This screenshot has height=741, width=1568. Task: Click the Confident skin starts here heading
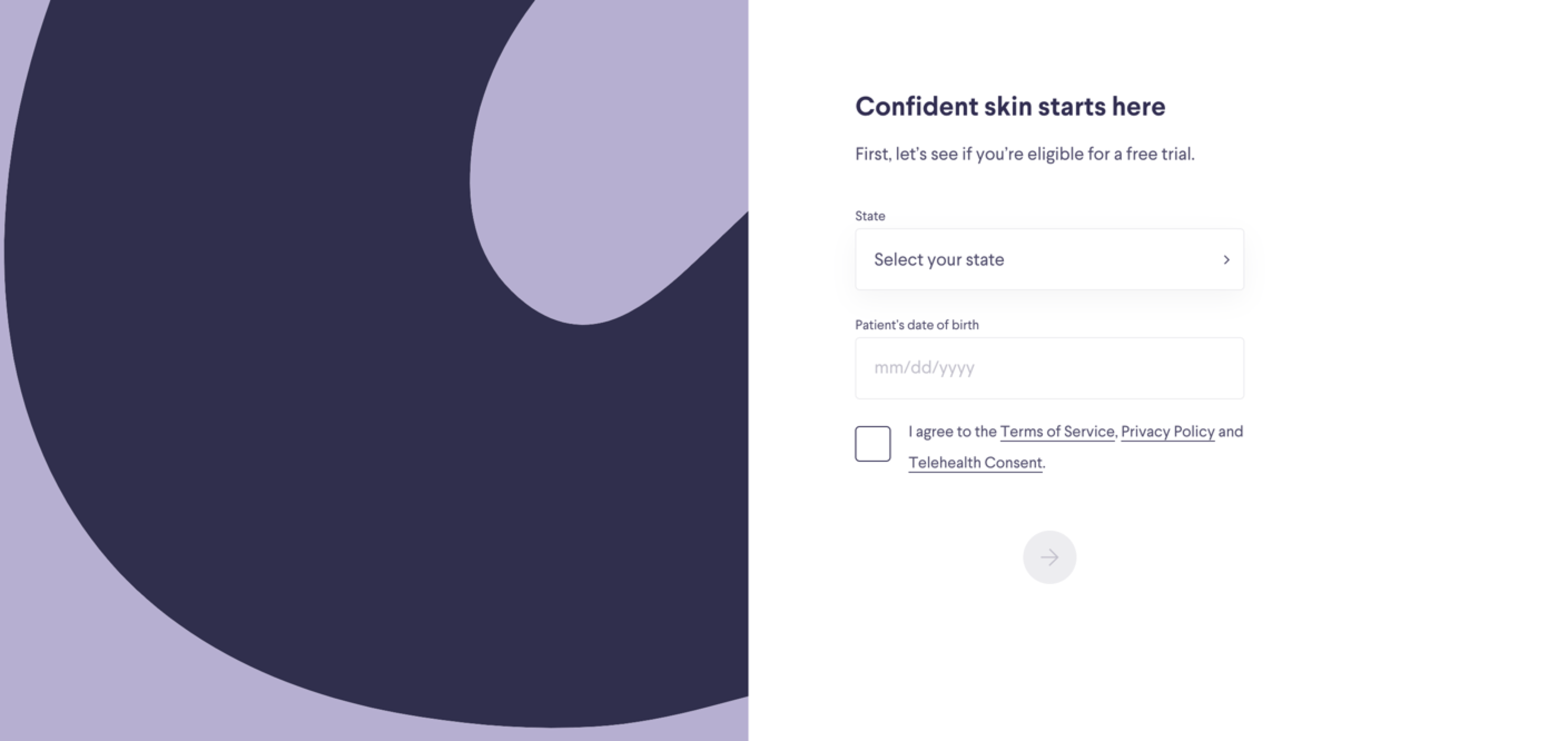(1010, 106)
